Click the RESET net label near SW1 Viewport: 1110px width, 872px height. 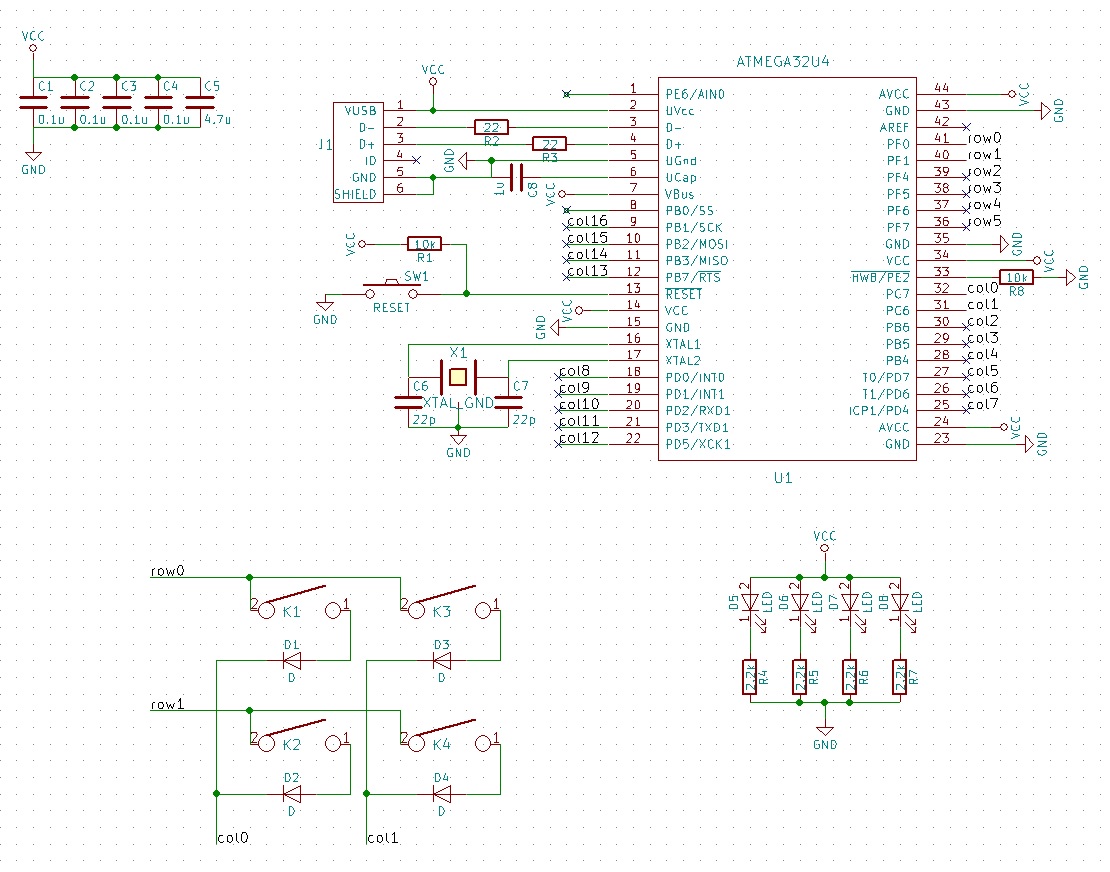click(x=390, y=308)
